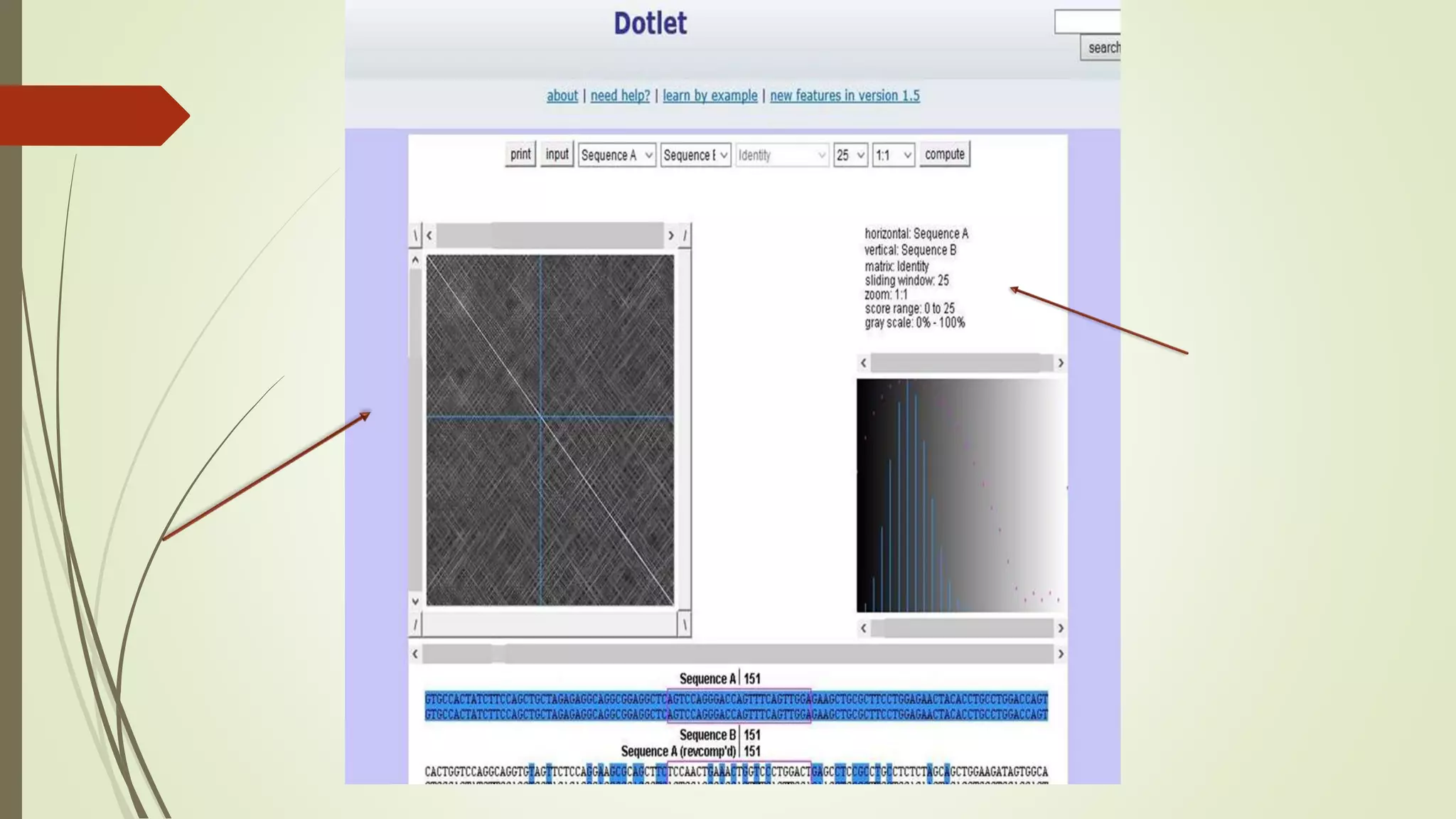Click backslash diagonal button at dot plot top-left
This screenshot has width=1456, height=819.
[415, 235]
